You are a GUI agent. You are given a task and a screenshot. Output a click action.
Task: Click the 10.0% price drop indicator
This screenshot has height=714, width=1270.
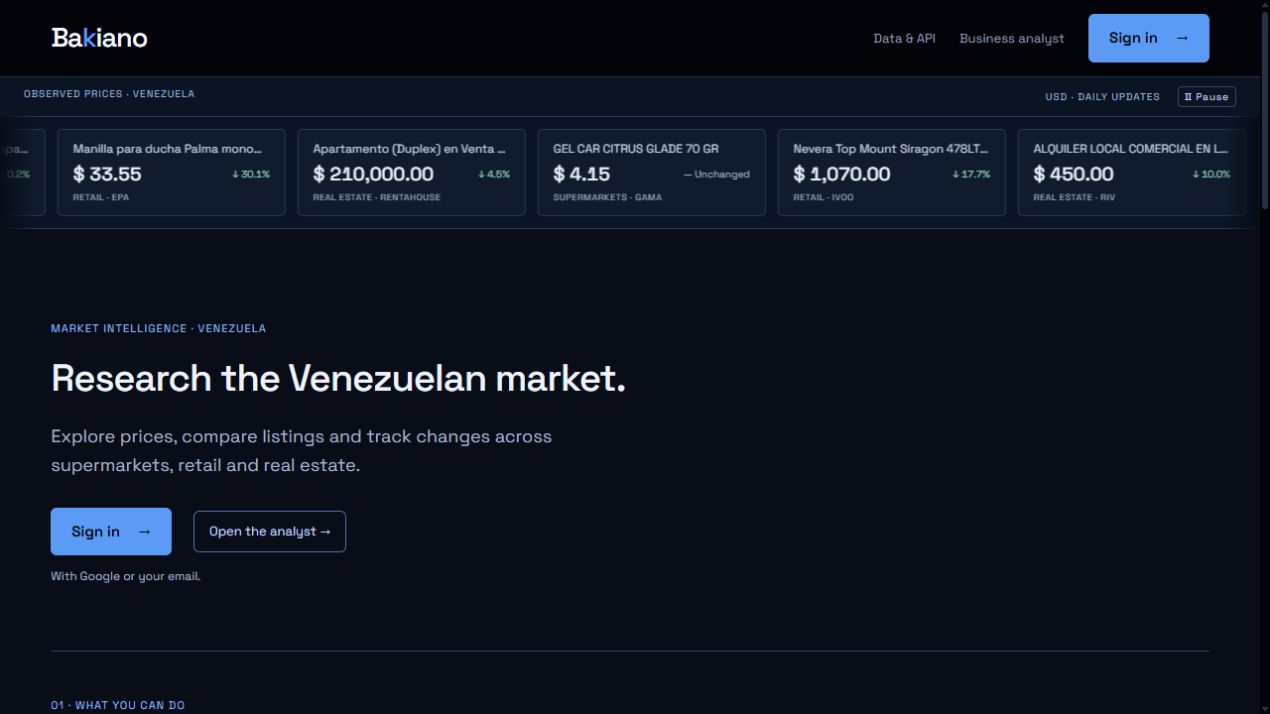(1211, 174)
